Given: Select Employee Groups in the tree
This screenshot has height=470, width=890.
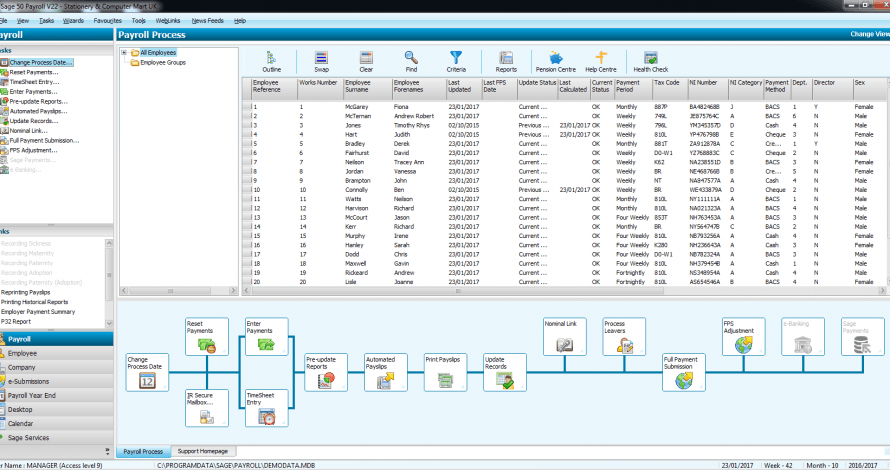Looking at the screenshot, I should point(163,62).
